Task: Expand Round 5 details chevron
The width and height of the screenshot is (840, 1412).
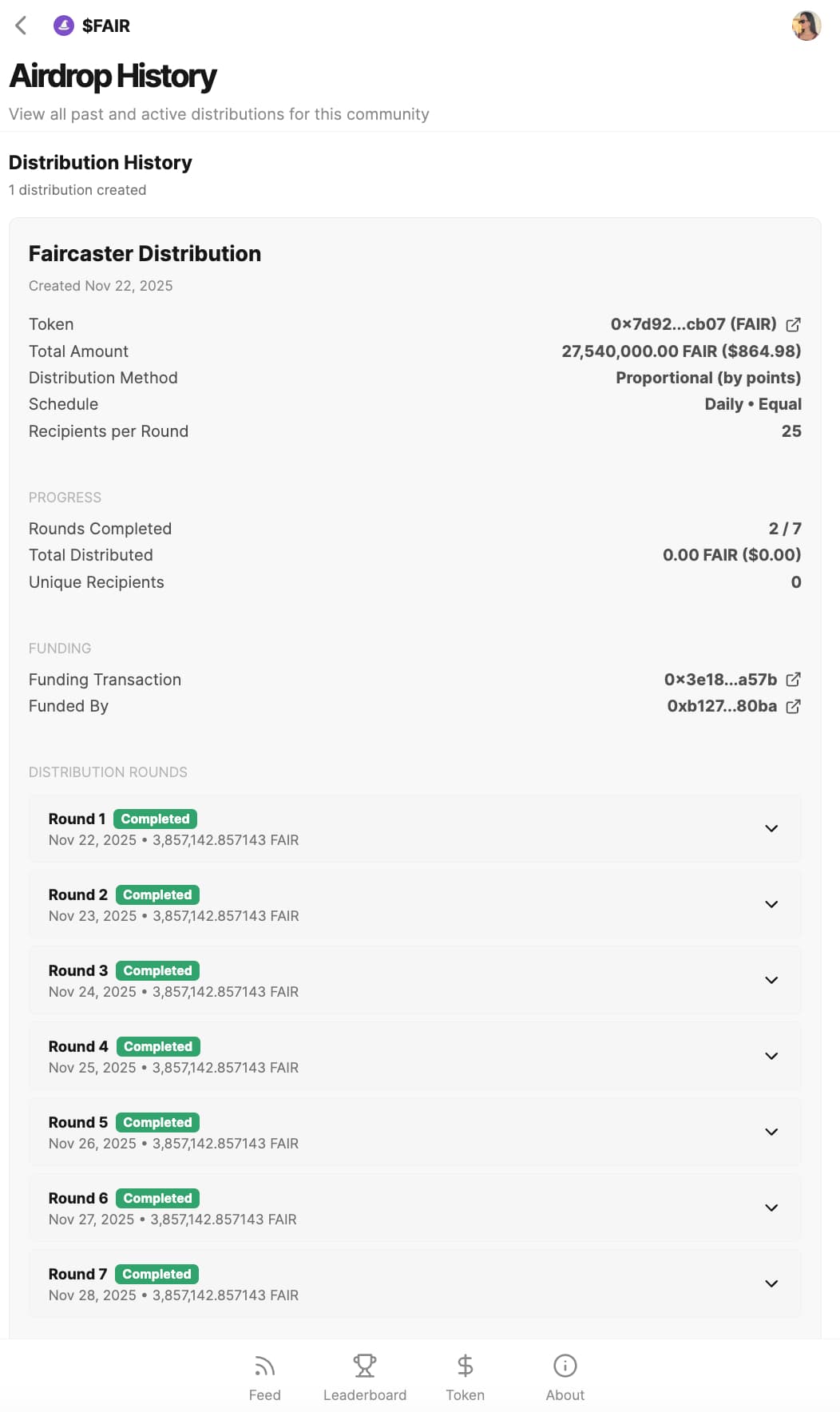Action: point(771,1132)
